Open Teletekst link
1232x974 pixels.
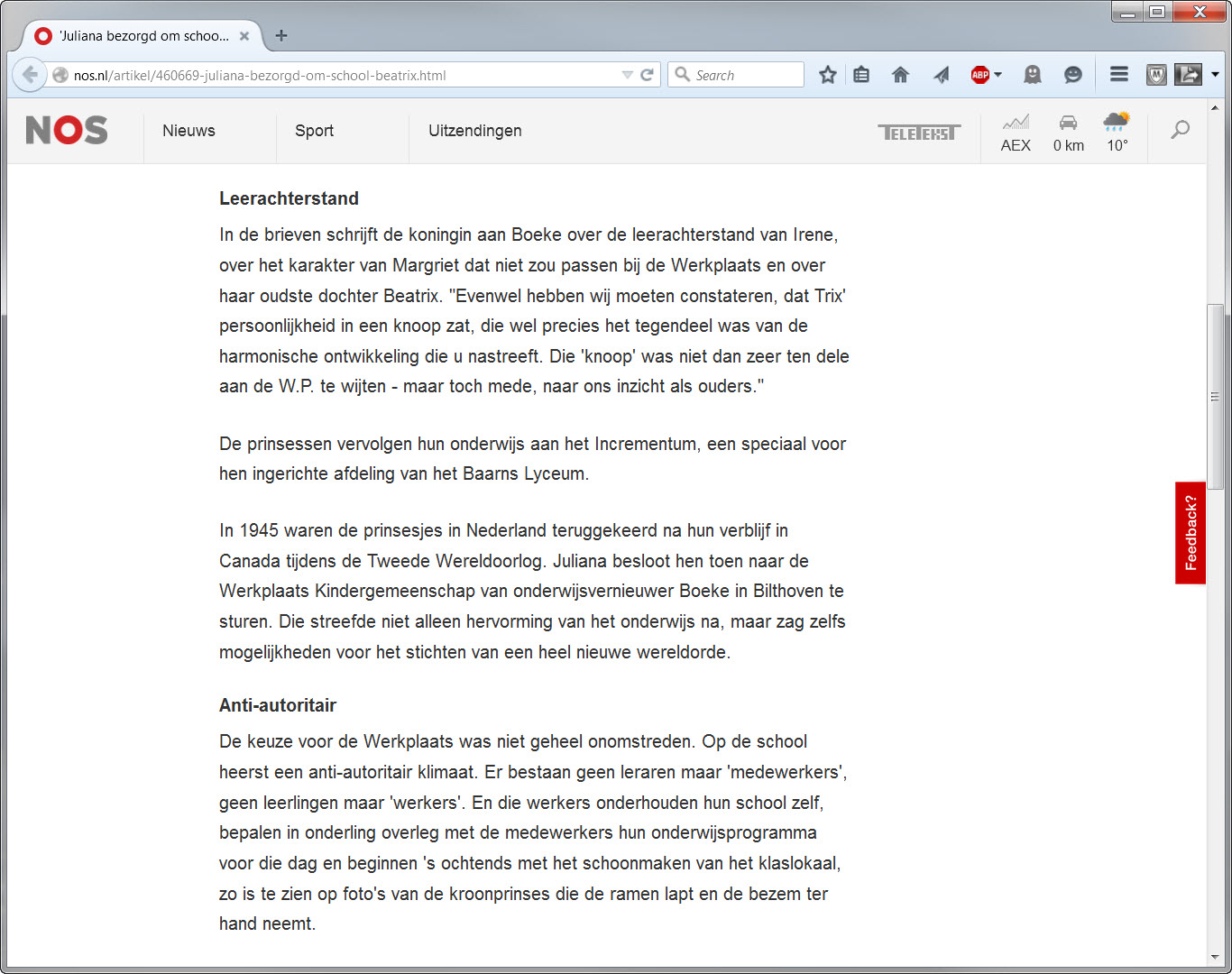[x=919, y=133]
